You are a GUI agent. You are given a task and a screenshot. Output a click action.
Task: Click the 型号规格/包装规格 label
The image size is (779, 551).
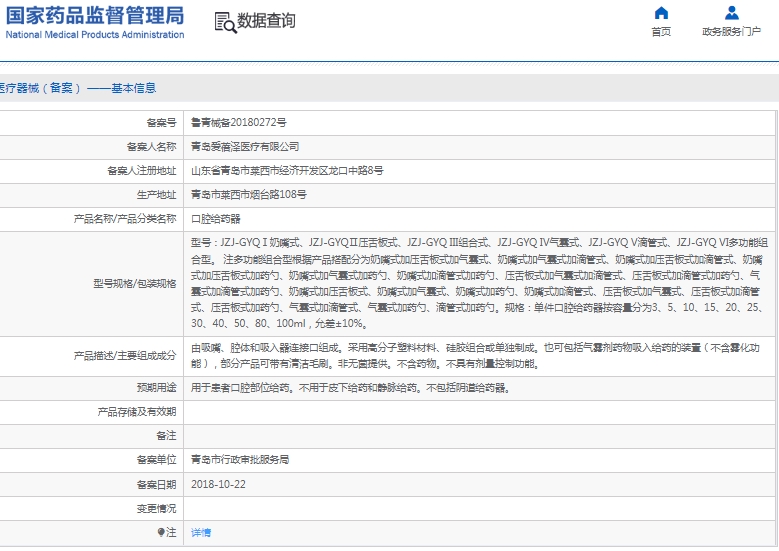(135, 284)
